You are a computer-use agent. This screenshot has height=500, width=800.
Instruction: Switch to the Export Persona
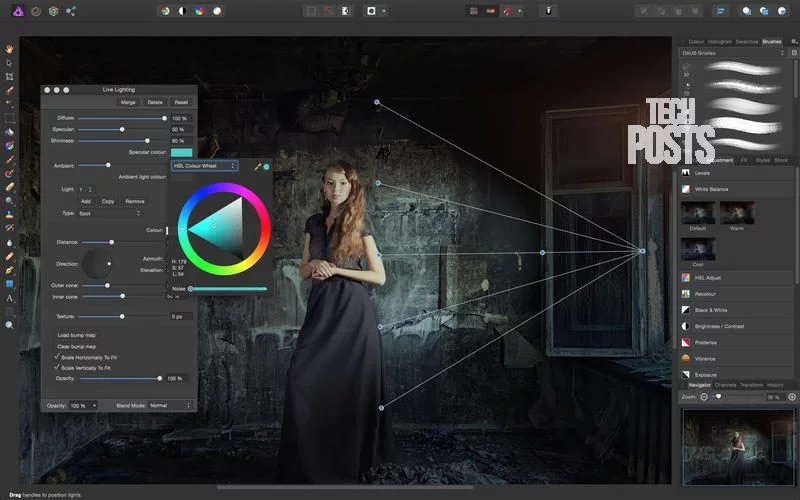[x=71, y=11]
